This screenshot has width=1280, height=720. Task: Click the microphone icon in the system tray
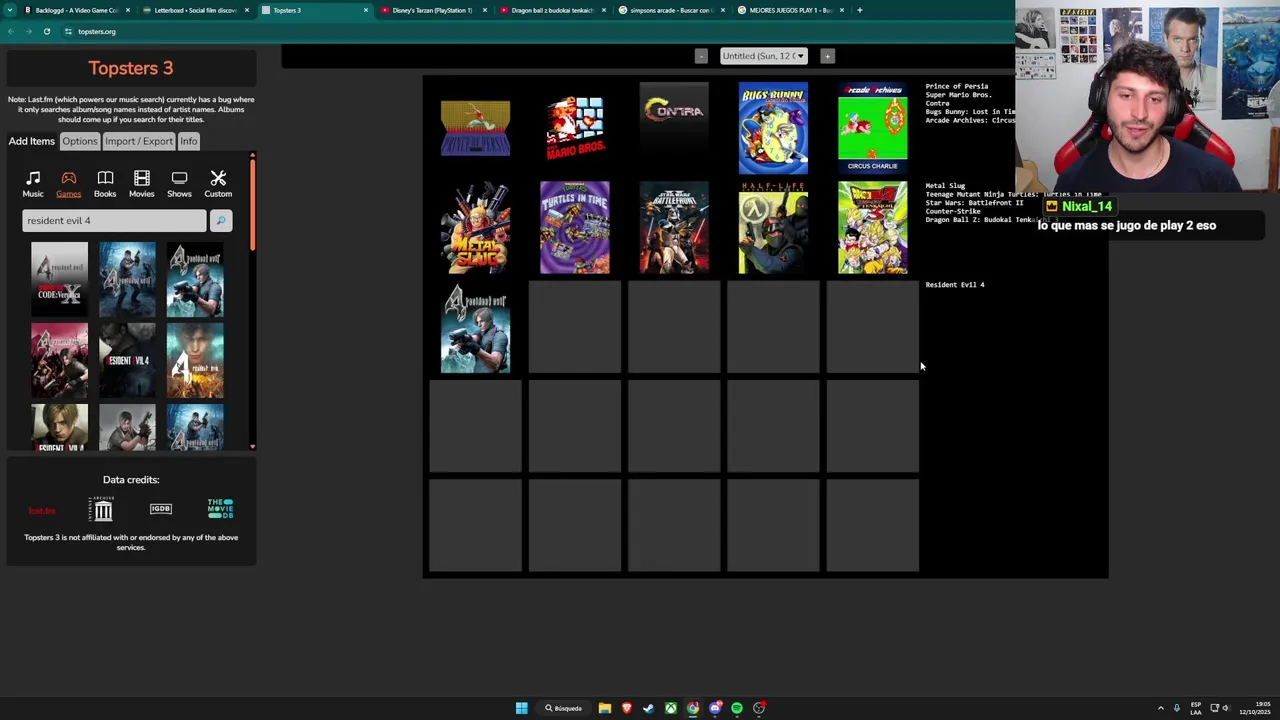tap(1177, 708)
